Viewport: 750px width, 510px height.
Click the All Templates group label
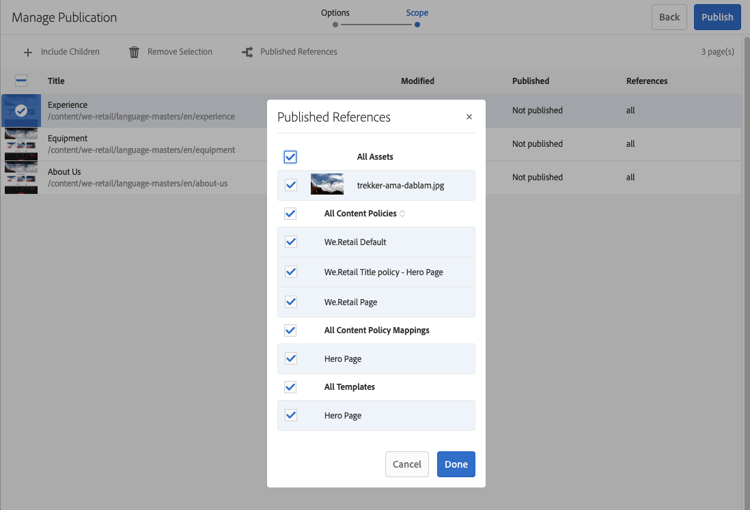click(x=350, y=387)
